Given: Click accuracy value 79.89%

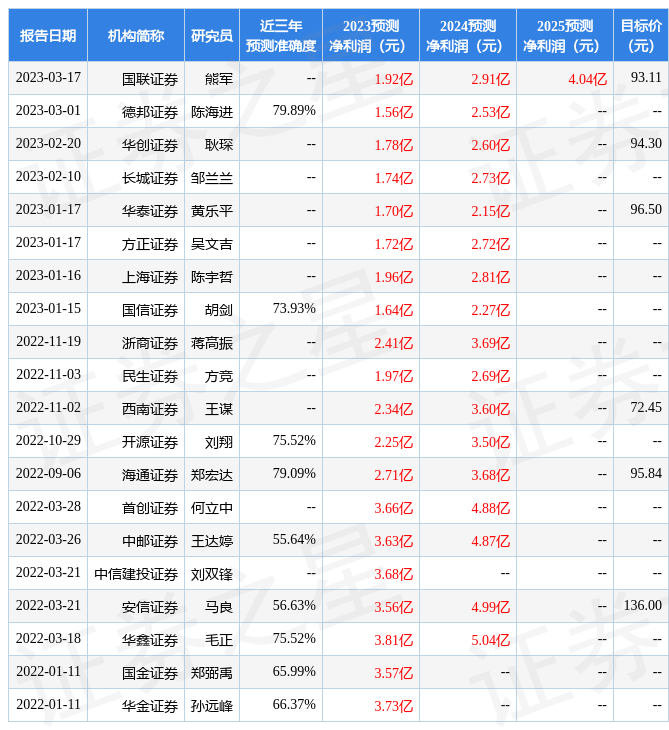Looking at the screenshot, I should tap(294, 110).
